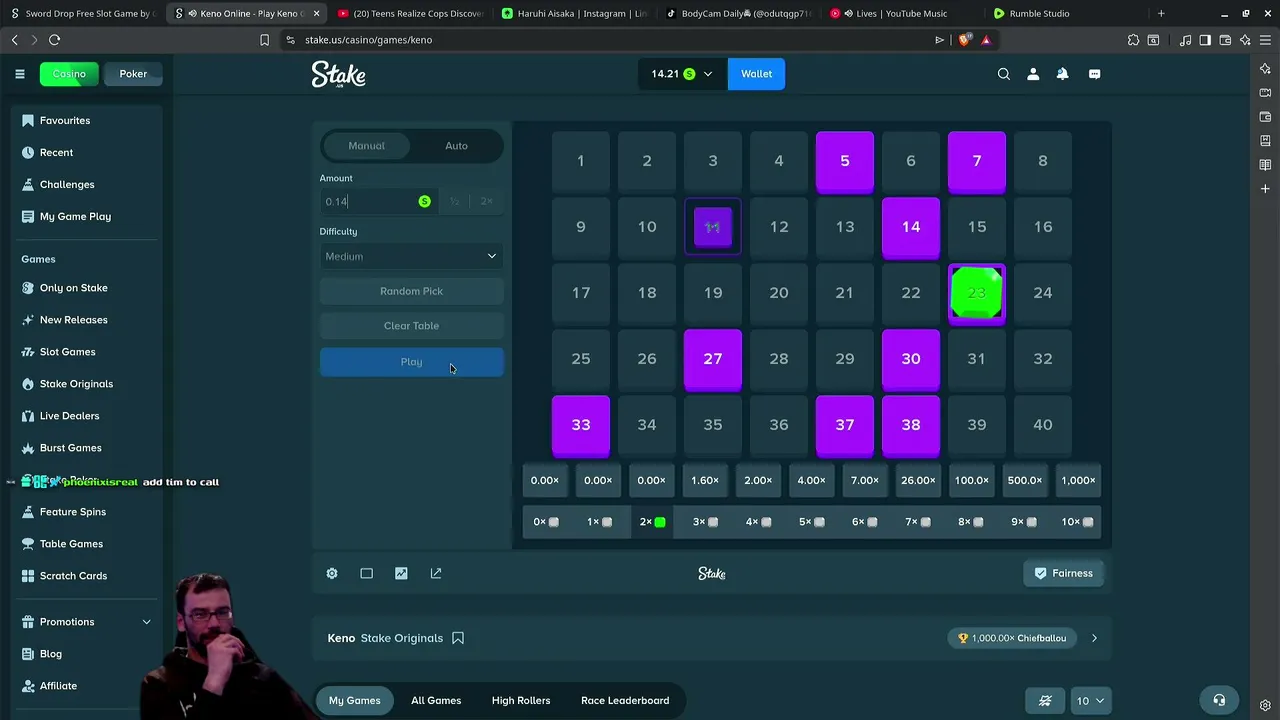Image resolution: width=1280 pixels, height=720 pixels.
Task: Click the browser back arrow
Action: (14, 40)
